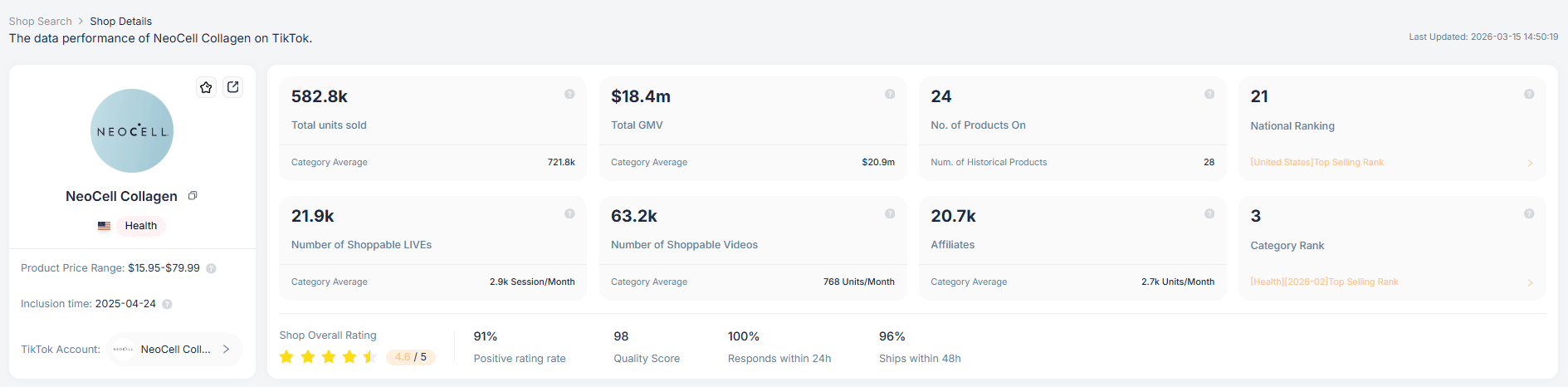The width and height of the screenshot is (1568, 387).
Task: Click the 2025-04-24 inclusion date
Action: coord(125,304)
